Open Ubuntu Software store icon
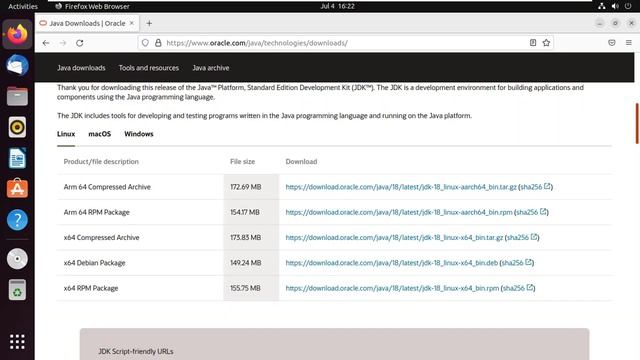 click(x=17, y=189)
